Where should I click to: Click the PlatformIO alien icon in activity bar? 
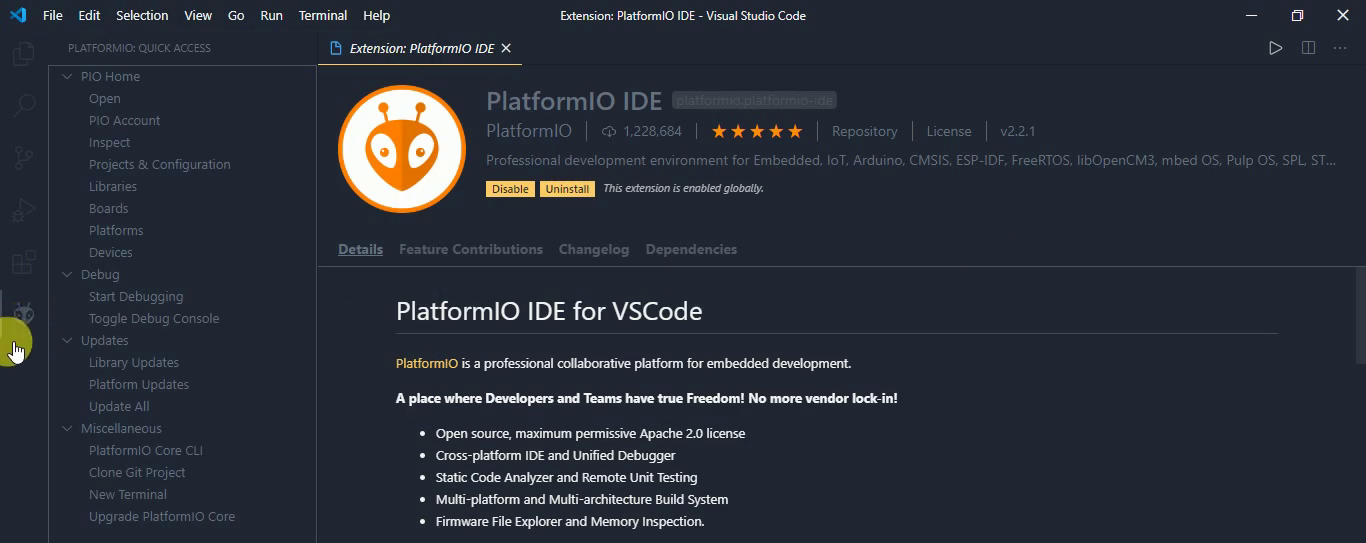click(x=23, y=314)
